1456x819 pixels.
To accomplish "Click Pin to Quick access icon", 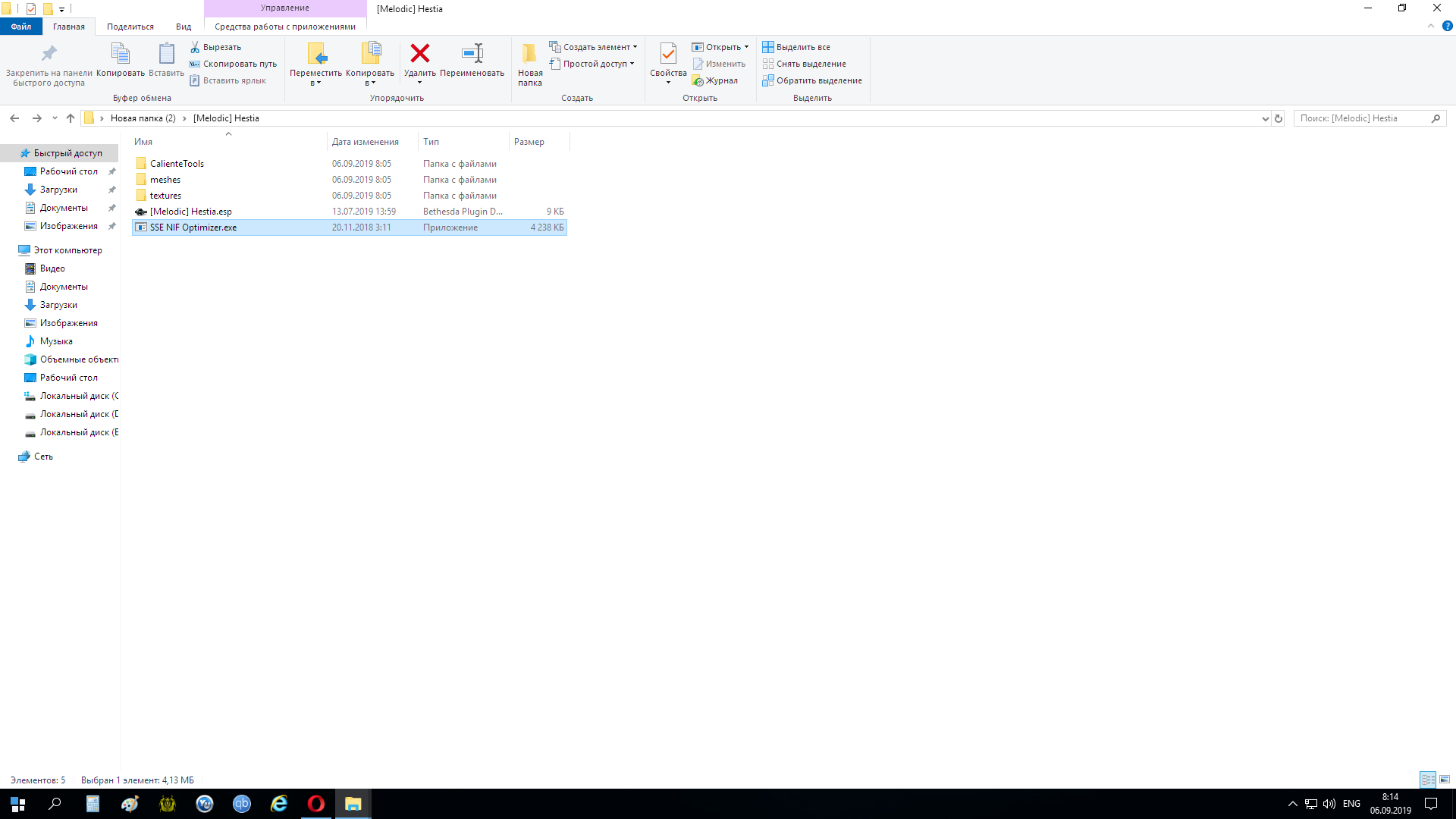I will click(x=49, y=54).
